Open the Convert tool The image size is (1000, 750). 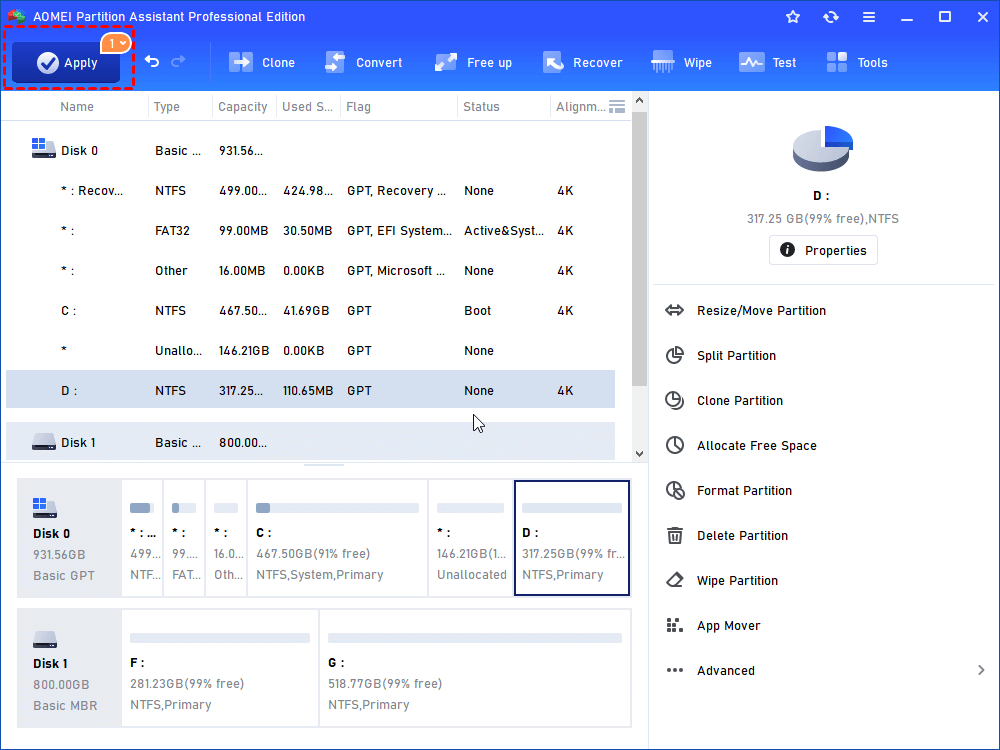(364, 62)
